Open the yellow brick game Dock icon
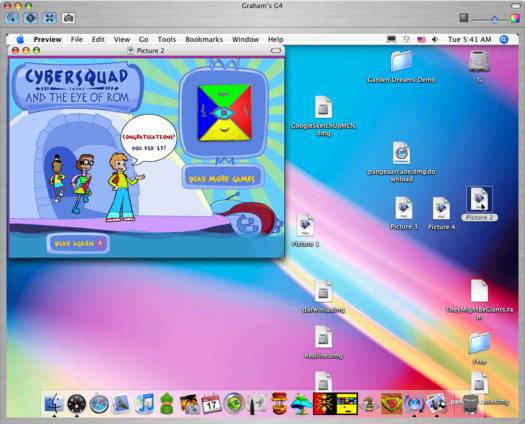The width and height of the screenshot is (525, 424). click(x=347, y=404)
